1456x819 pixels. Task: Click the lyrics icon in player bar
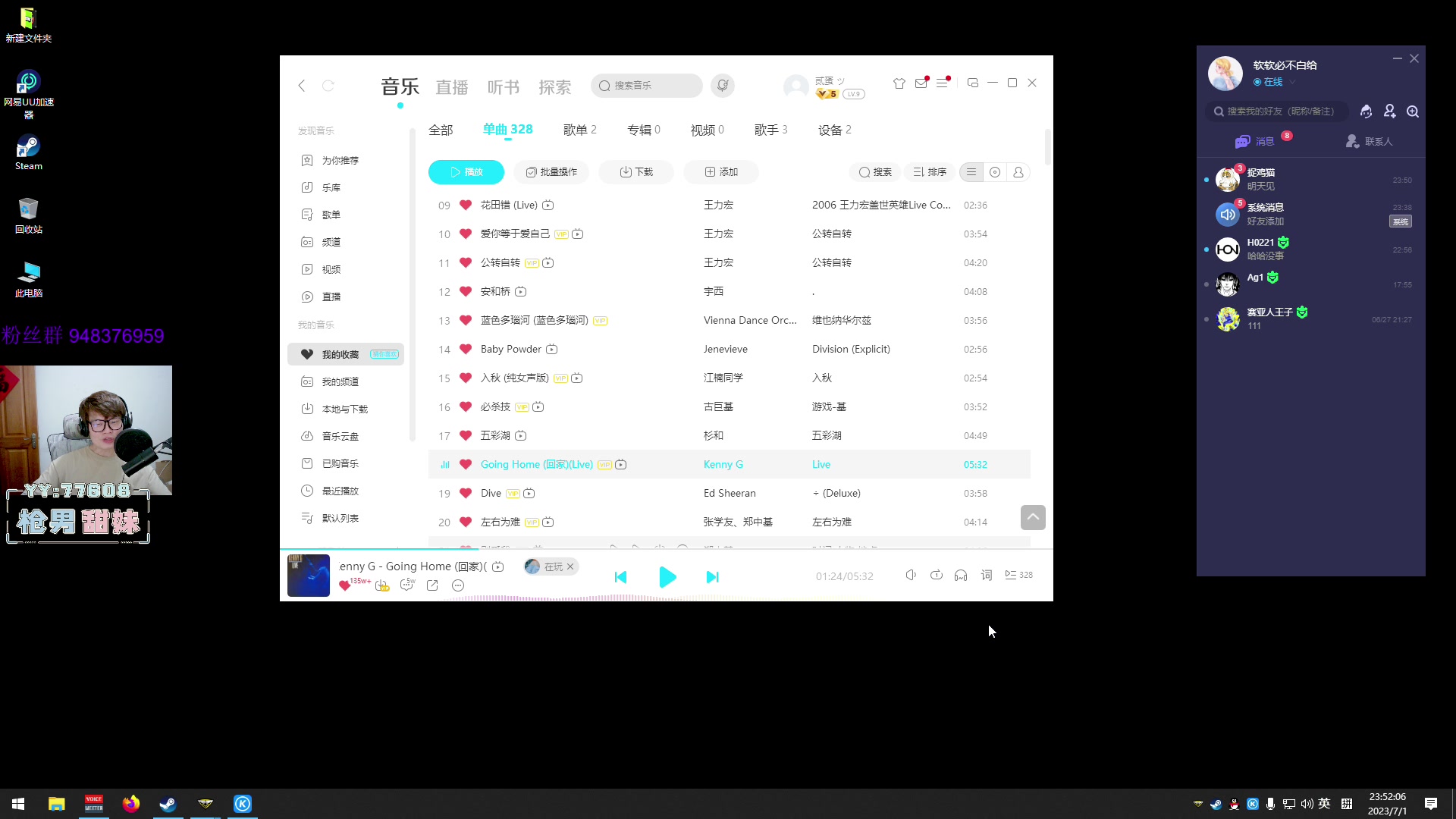(x=986, y=575)
